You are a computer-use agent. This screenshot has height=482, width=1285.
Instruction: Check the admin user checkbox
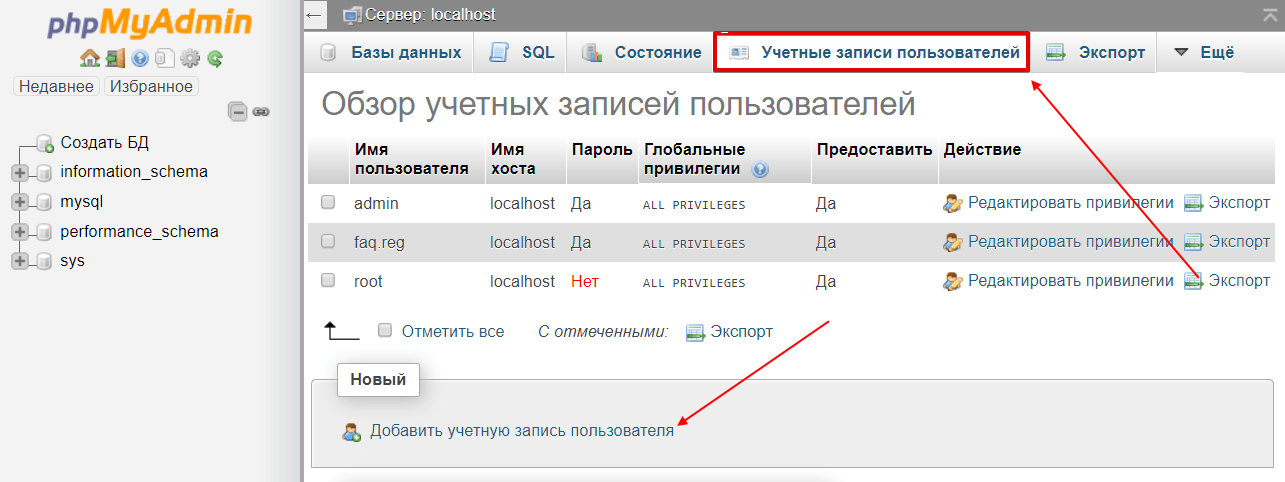pos(328,203)
